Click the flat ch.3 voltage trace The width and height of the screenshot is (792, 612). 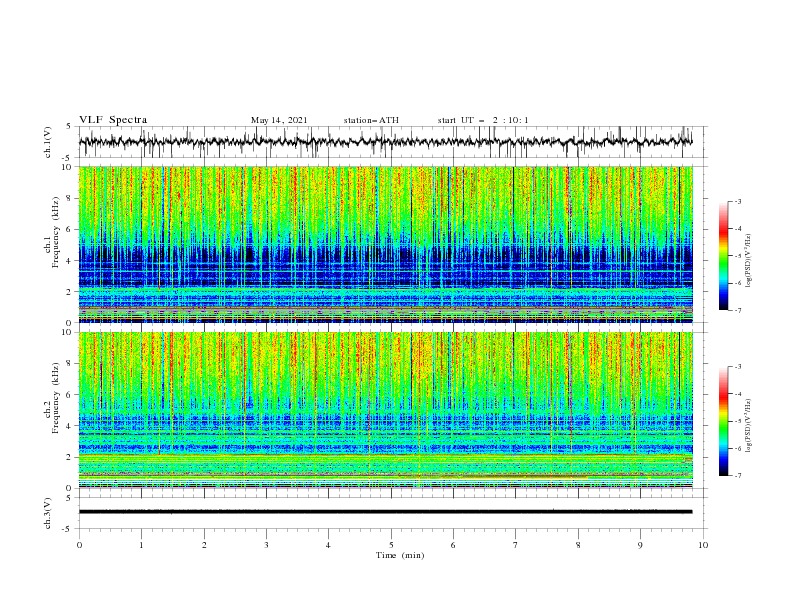click(385, 512)
